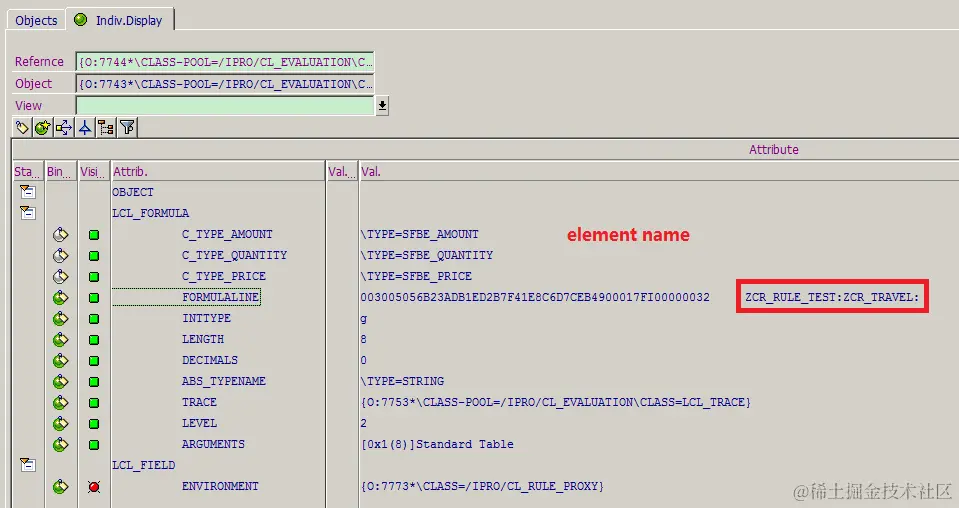Screen dimensions: 959x508
Task: Click green visibility square of C_TYPE_QUANTITY
Action: [94, 256]
